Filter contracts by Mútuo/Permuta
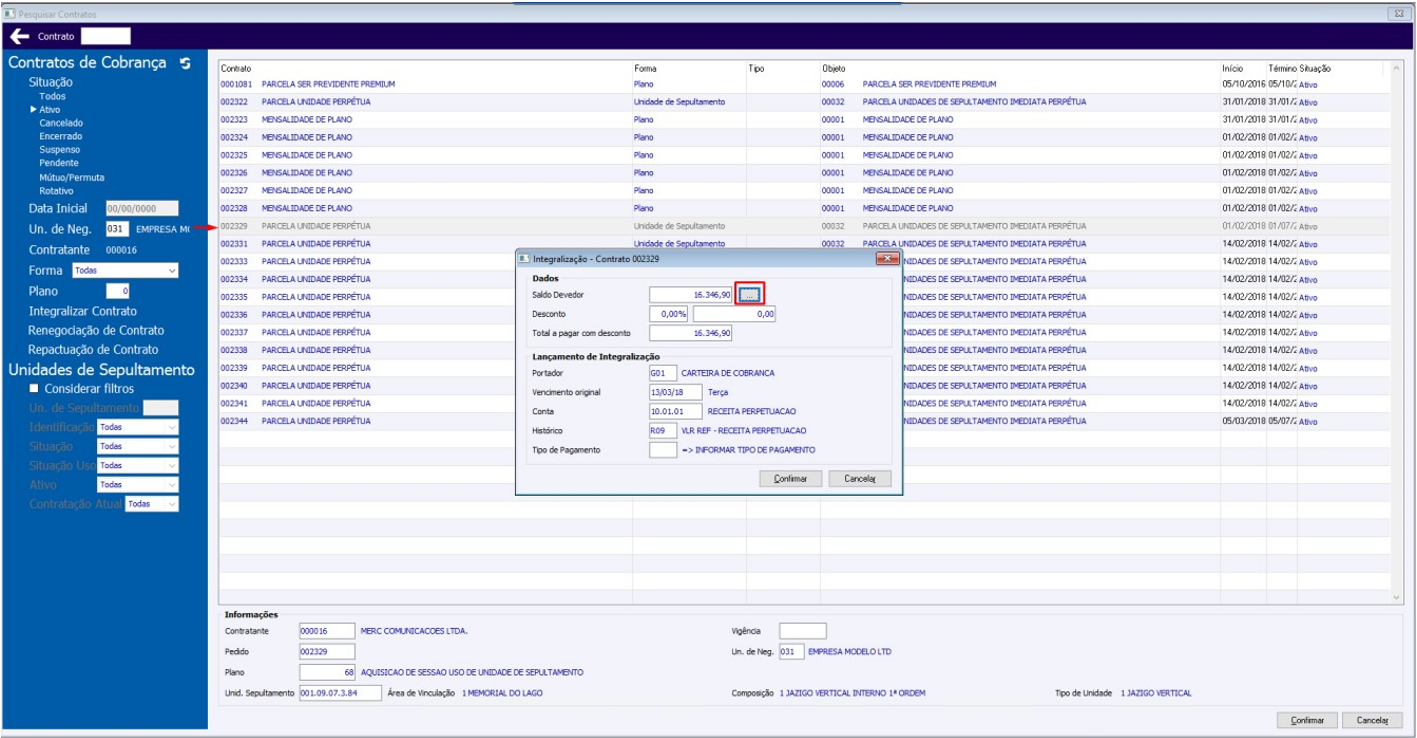 (x=70, y=177)
